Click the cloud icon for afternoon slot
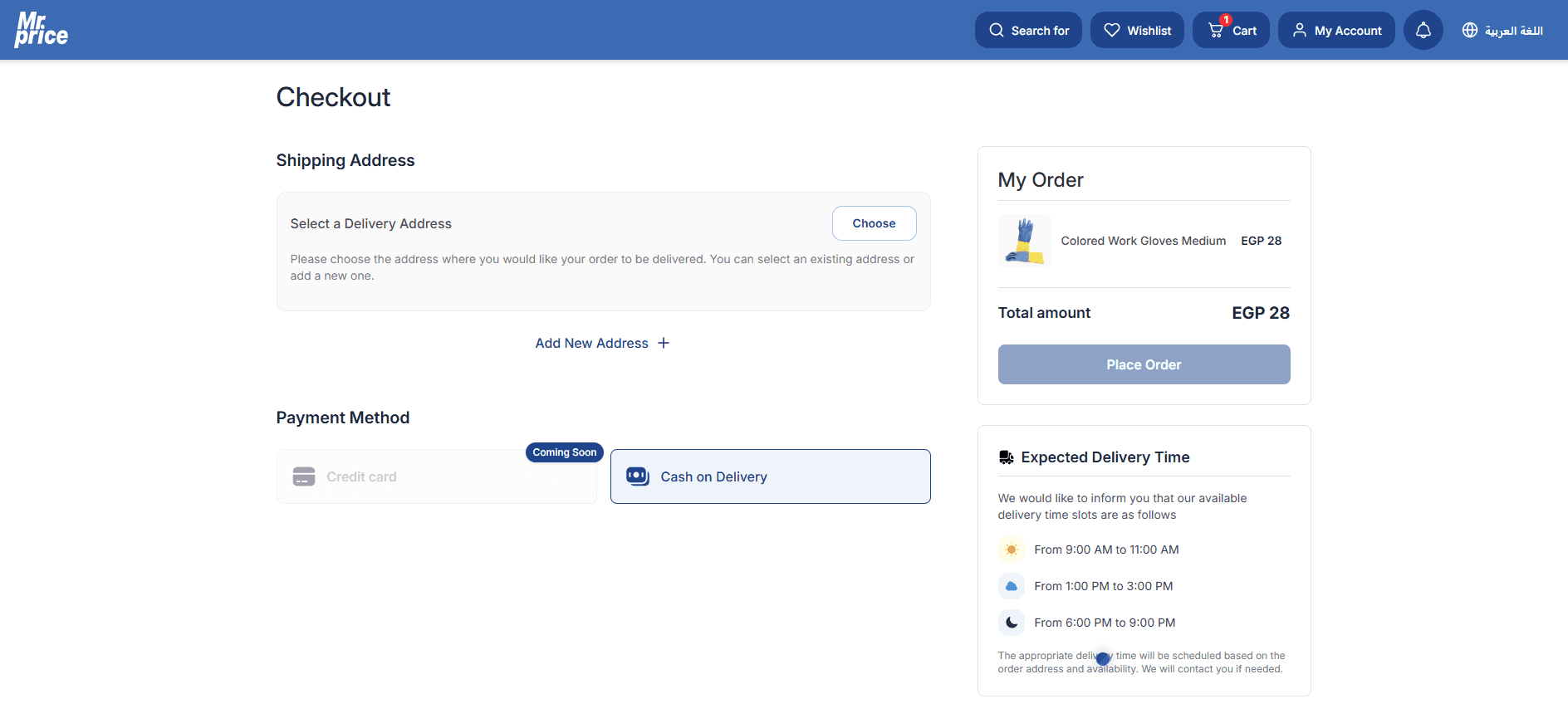The height and width of the screenshot is (723, 1568). coord(1011,586)
